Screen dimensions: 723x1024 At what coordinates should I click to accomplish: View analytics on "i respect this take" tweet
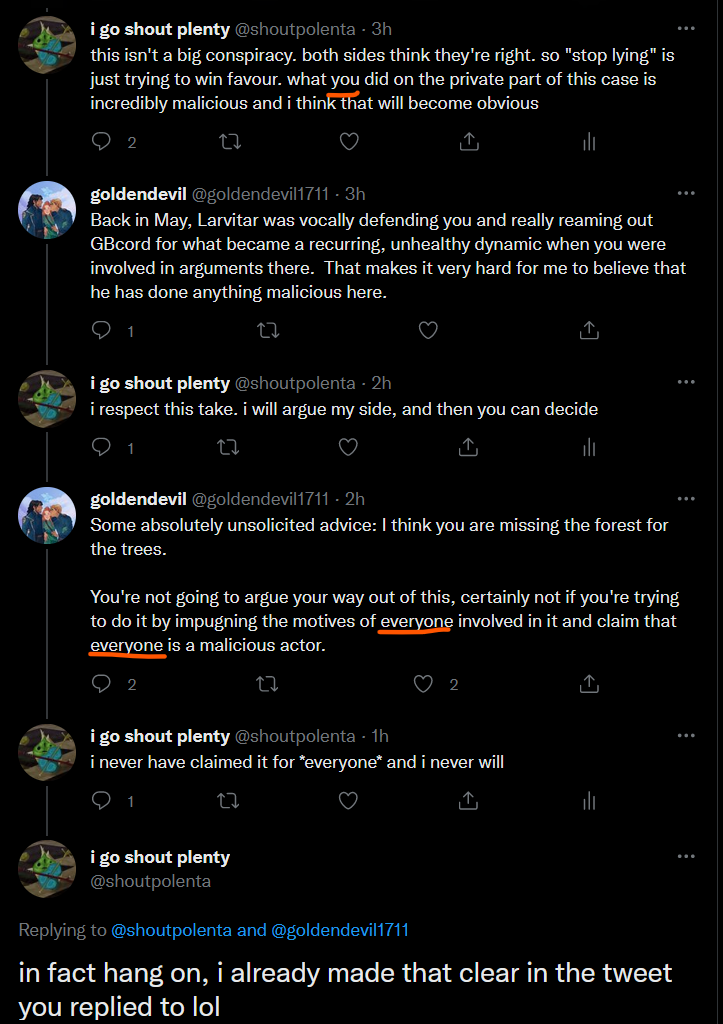(588, 447)
